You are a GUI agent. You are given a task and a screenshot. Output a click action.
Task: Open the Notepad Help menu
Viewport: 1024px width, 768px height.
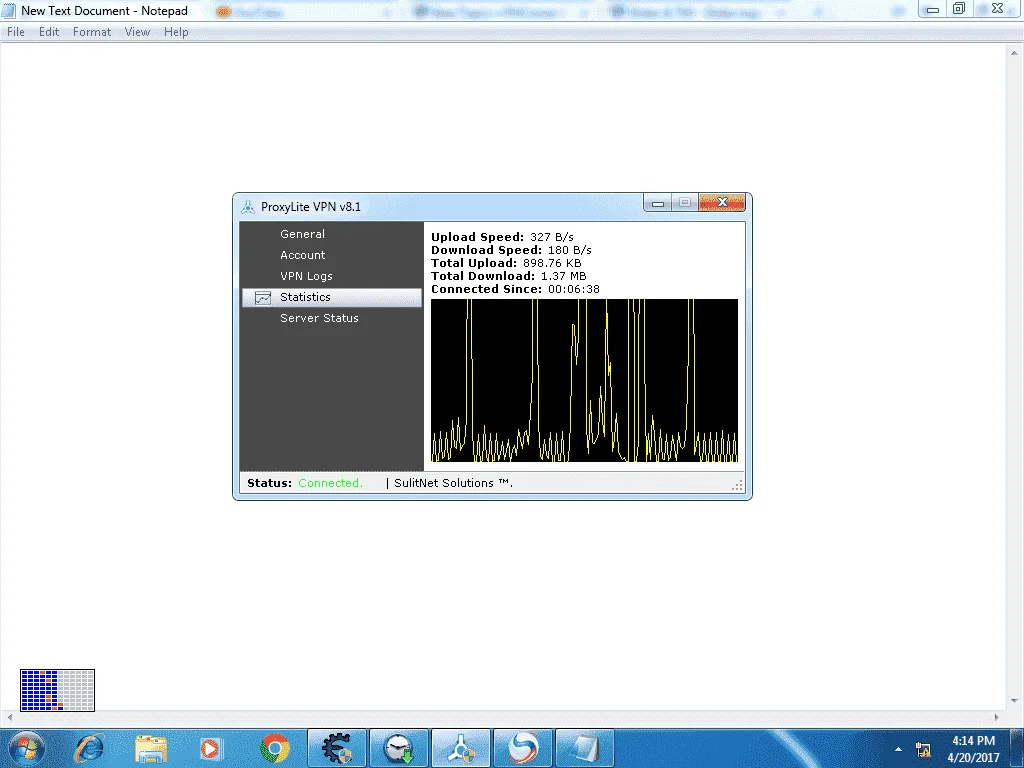[176, 32]
